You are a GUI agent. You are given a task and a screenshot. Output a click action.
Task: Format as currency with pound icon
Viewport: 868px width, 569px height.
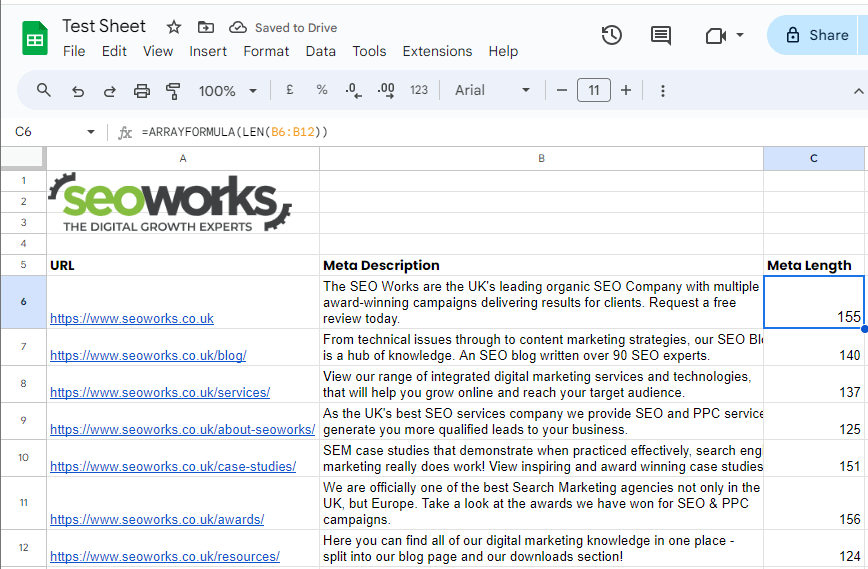click(290, 90)
